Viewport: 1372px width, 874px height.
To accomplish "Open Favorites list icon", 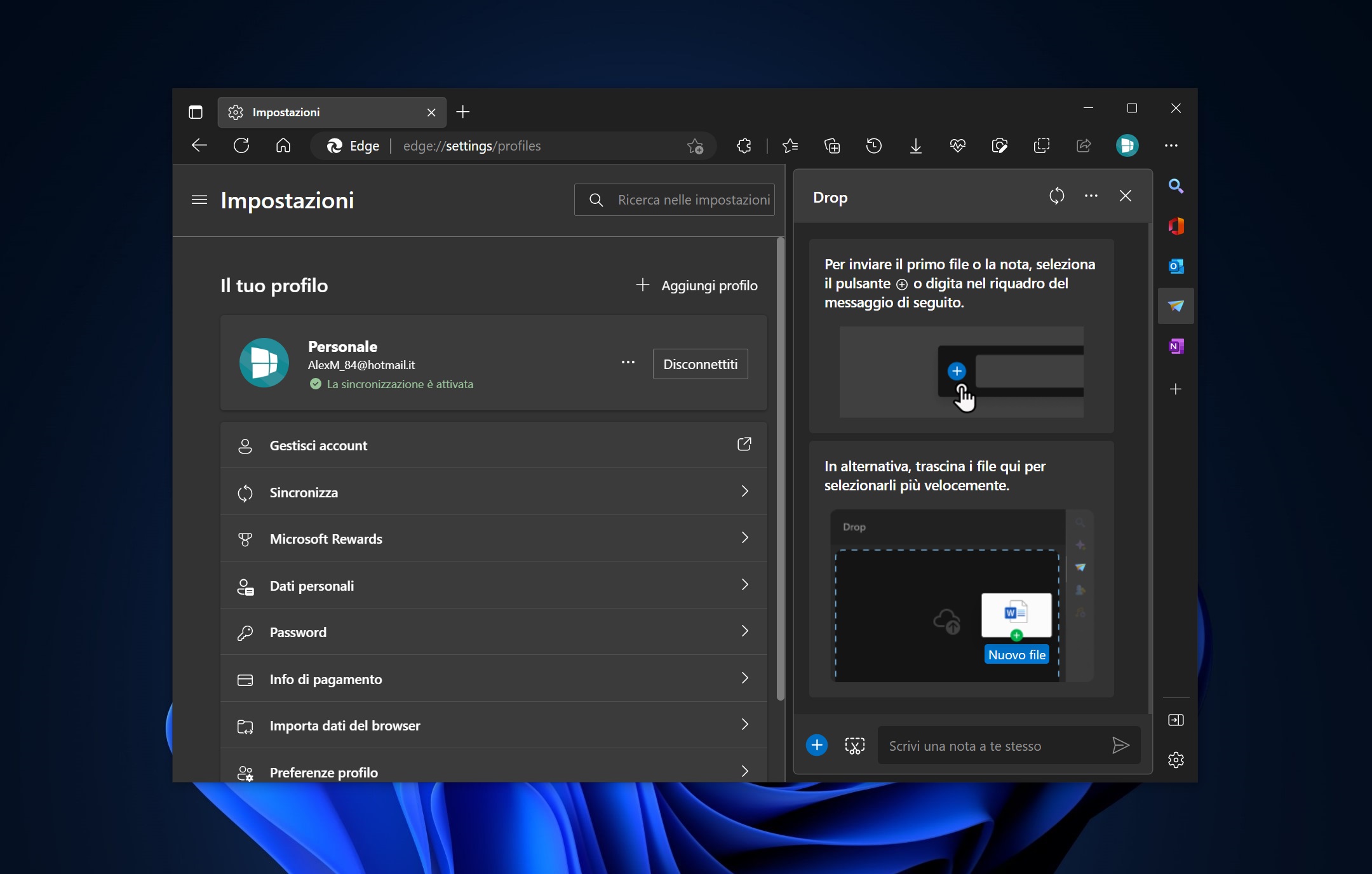I will (x=790, y=146).
